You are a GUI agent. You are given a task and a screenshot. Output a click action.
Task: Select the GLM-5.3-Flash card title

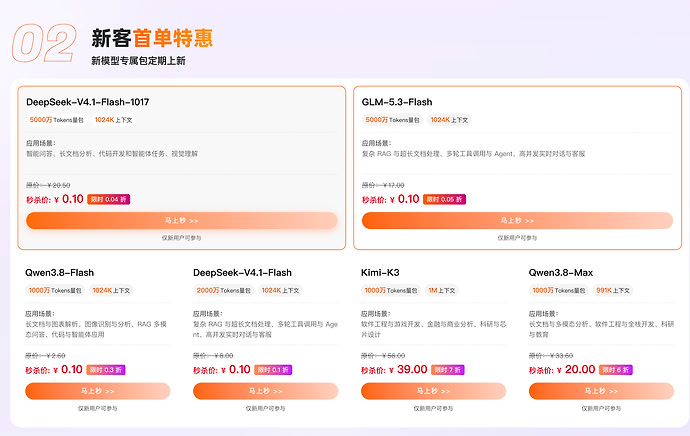coord(397,102)
